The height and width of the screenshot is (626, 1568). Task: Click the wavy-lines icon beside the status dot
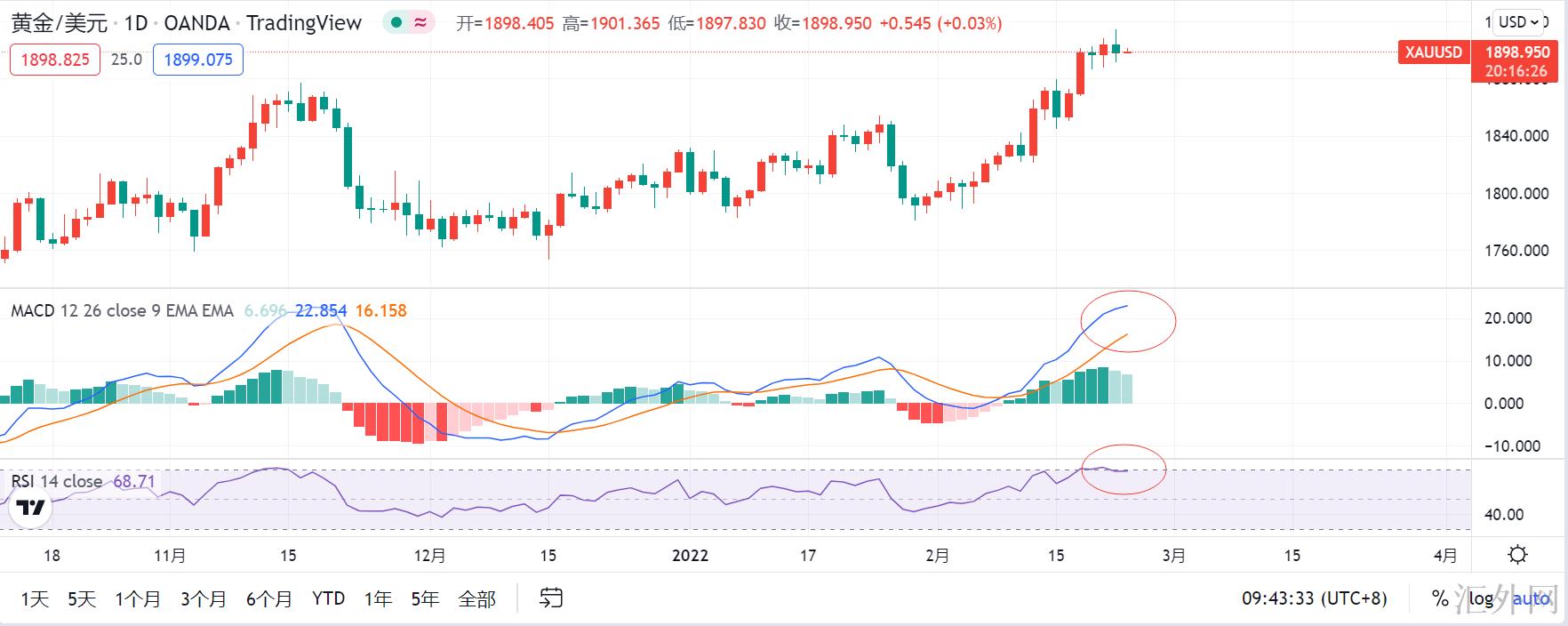click(x=420, y=23)
